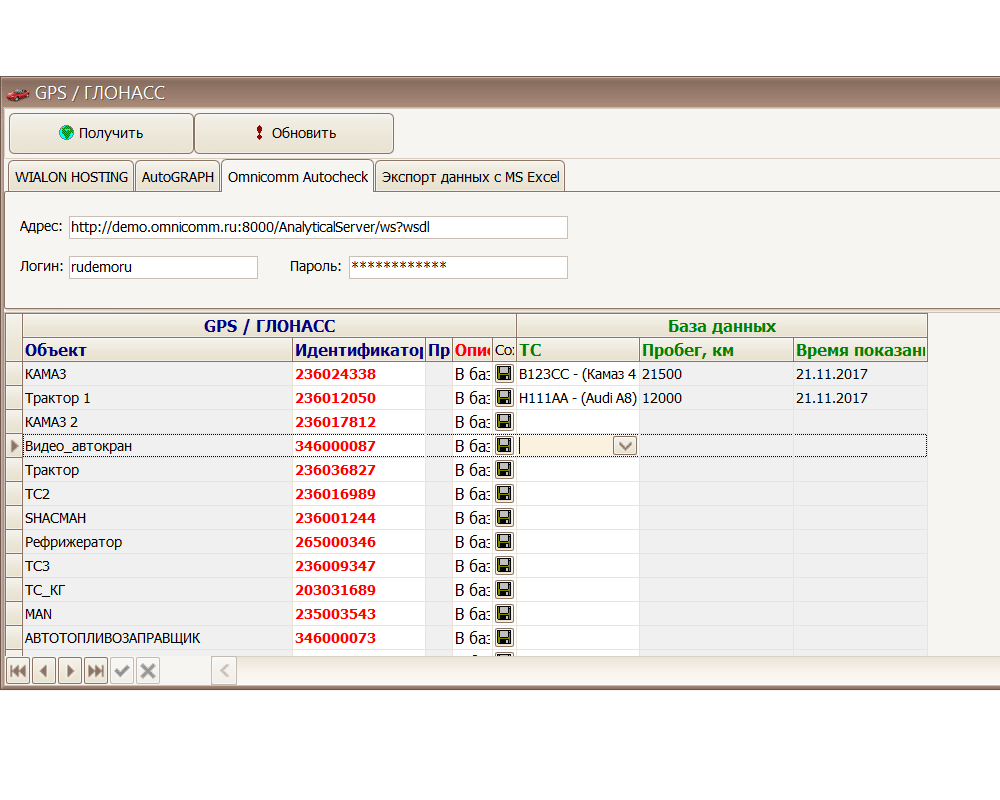
Task: Click row indicator arrow for Видео_автокран
Action: (x=14, y=446)
